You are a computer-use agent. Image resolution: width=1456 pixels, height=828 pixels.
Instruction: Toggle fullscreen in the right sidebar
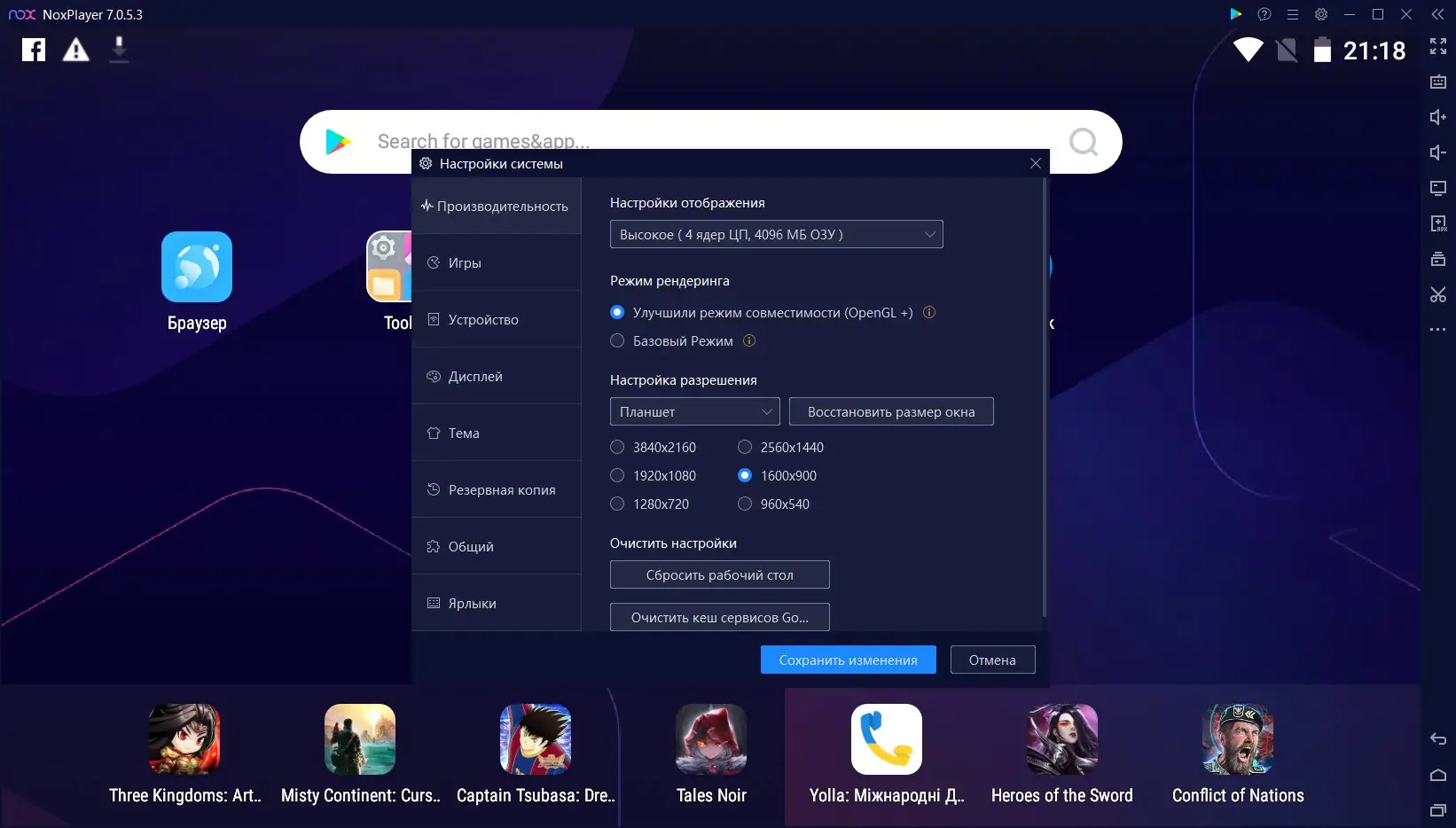(x=1438, y=46)
